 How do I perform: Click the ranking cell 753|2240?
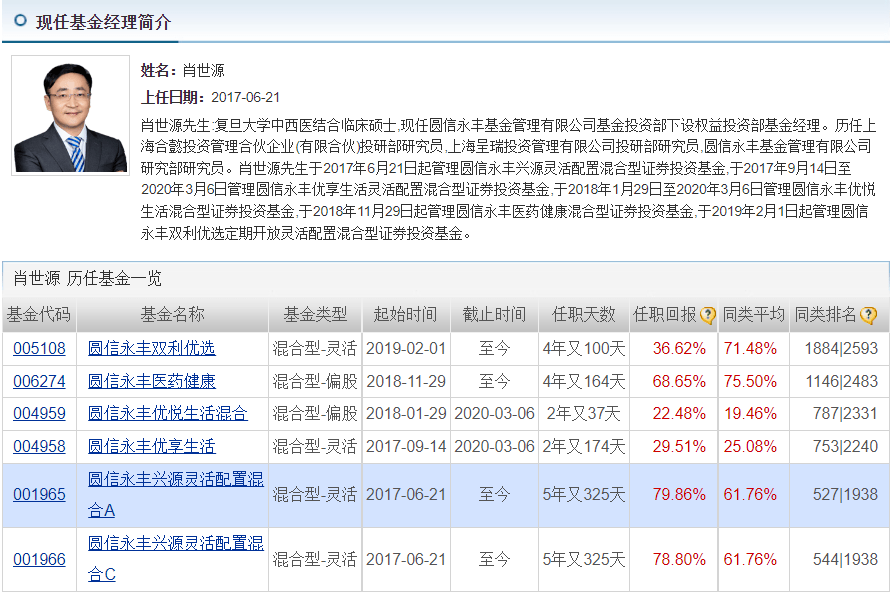[x=845, y=446]
